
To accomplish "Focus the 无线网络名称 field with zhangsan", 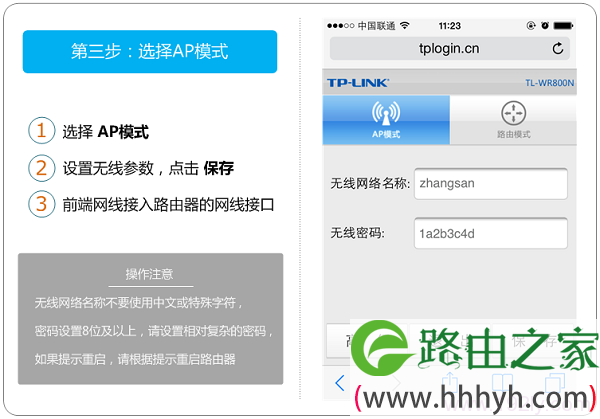I will pos(491,184).
